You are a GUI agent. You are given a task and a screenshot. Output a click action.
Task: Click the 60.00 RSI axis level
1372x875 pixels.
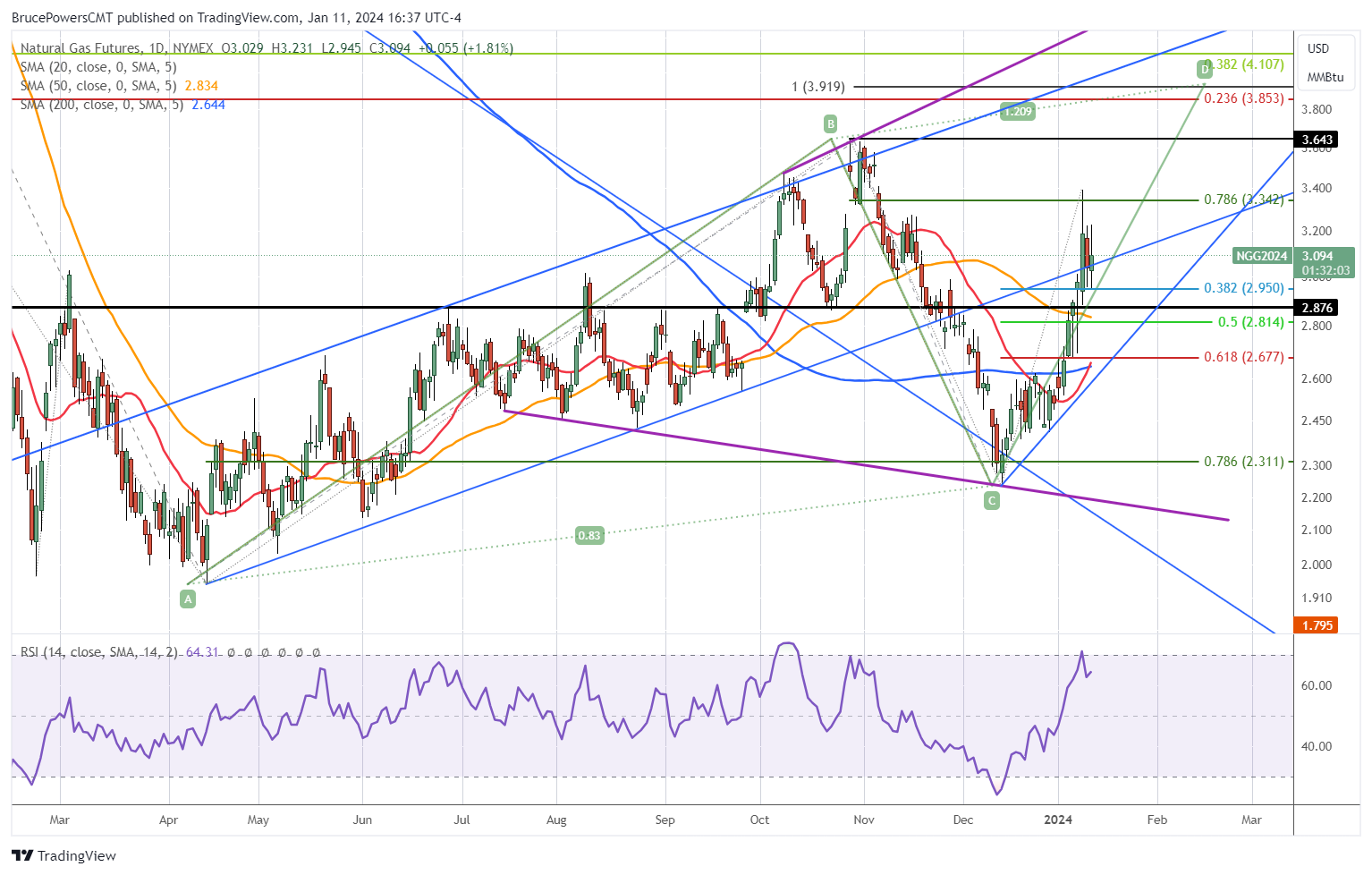[1317, 685]
